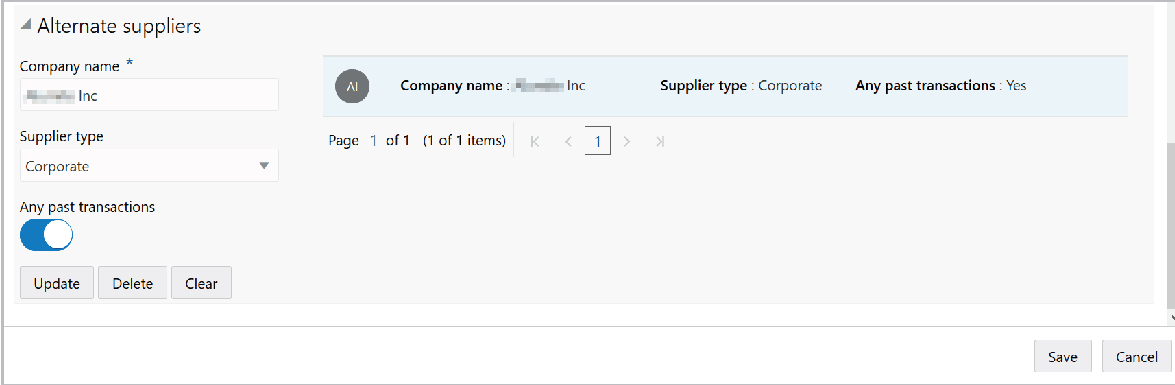Click the page number field beside 'Page'

373,140
